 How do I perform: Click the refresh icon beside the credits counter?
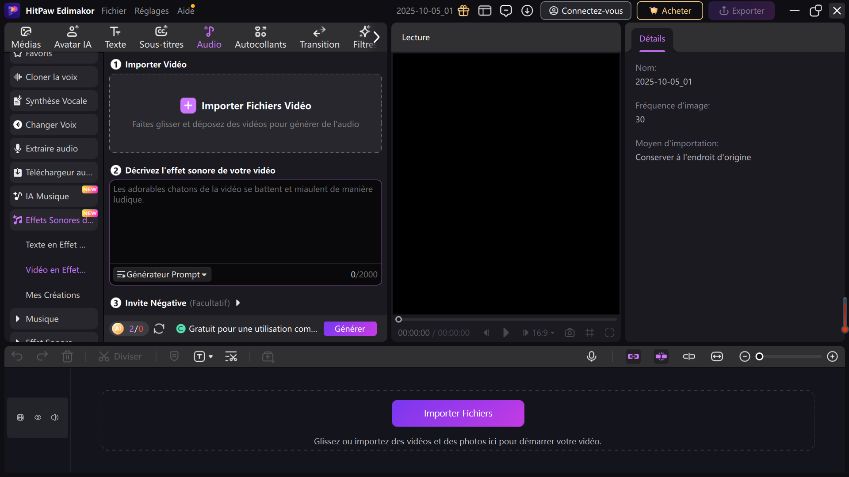(x=159, y=329)
